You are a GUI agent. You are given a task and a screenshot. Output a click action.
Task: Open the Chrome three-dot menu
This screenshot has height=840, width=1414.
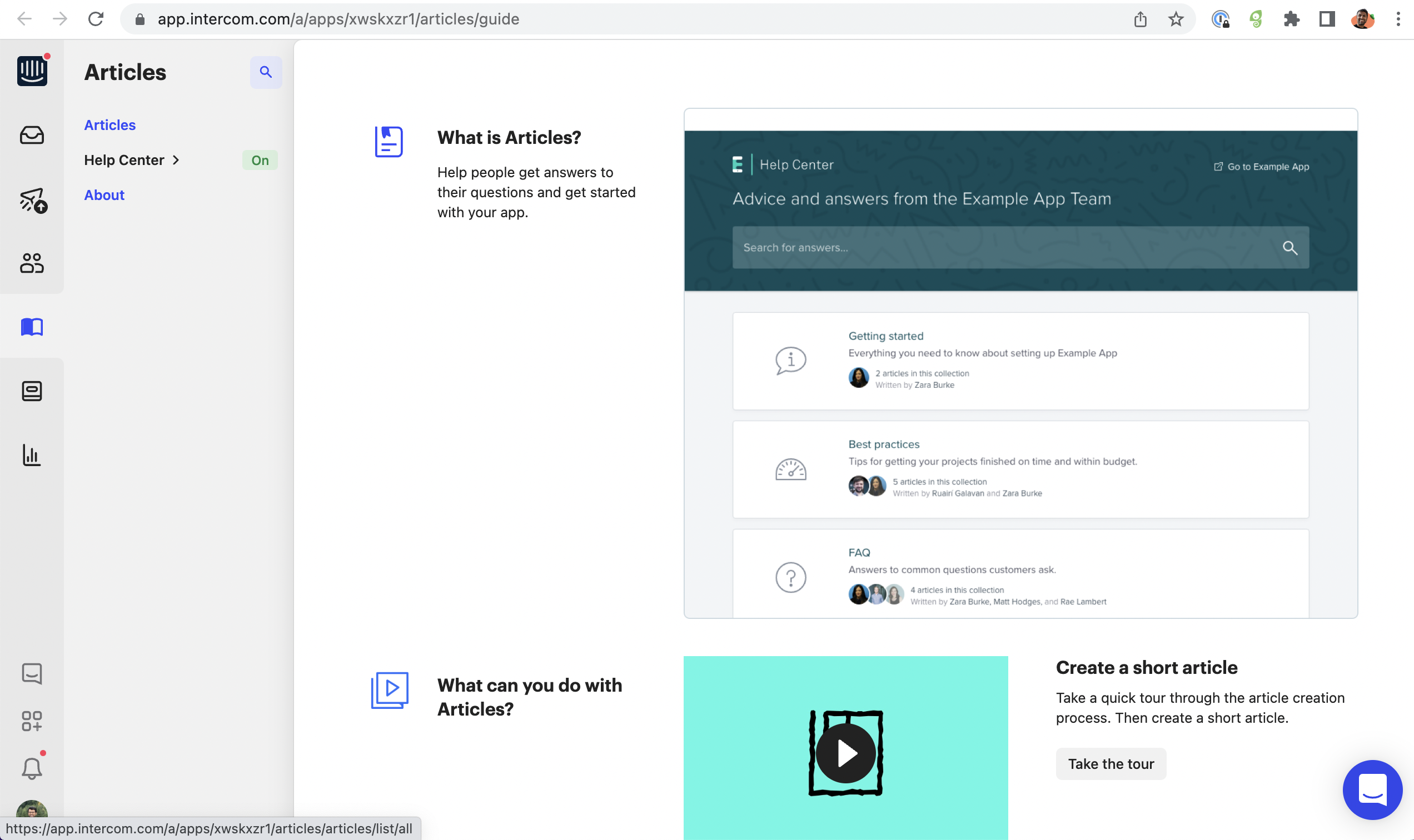coord(1397,19)
